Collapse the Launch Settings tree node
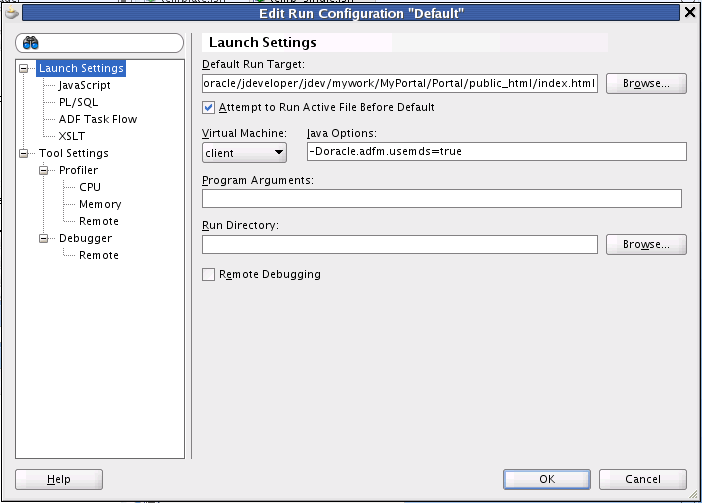Image resolution: width=702 pixels, height=503 pixels. click(x=23, y=68)
